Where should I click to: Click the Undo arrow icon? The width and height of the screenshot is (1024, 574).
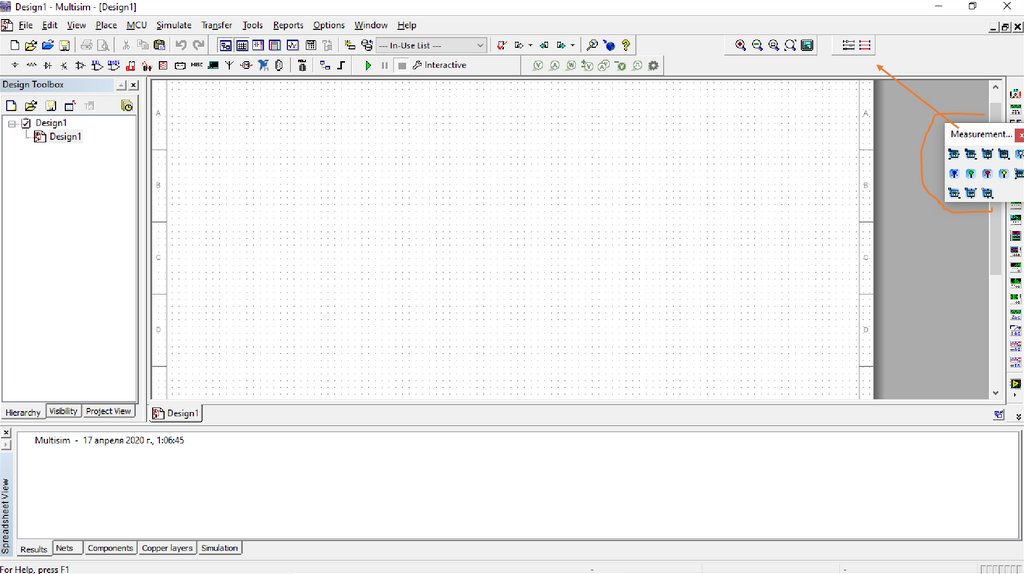(181, 45)
